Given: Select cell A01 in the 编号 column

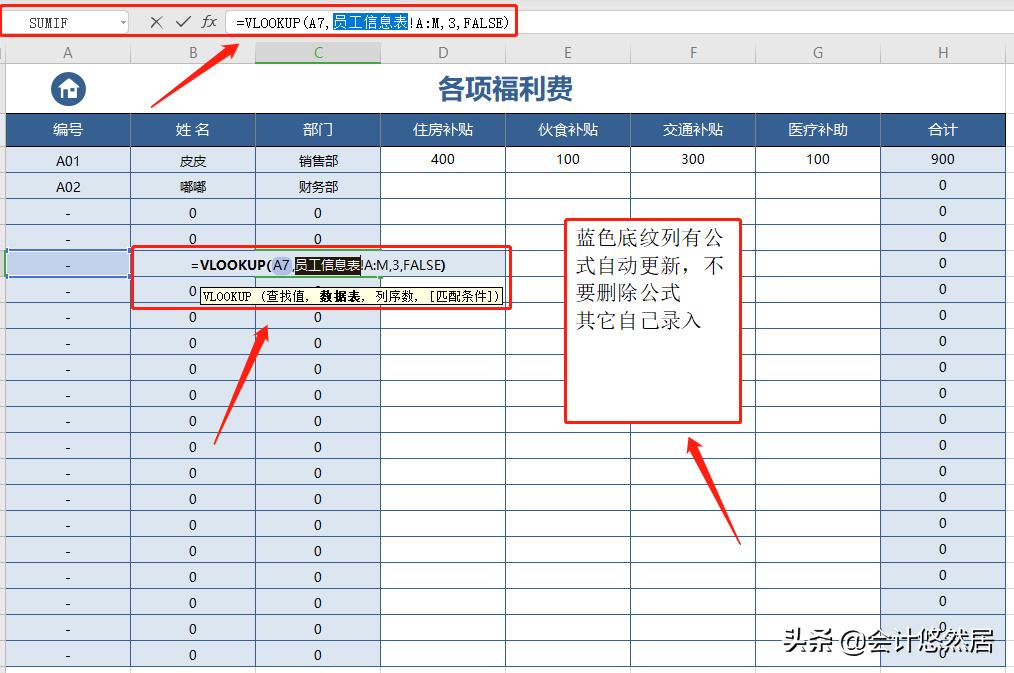Looking at the screenshot, I should [67, 159].
